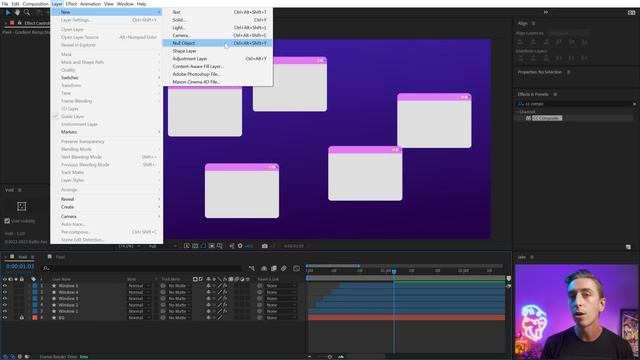Open blending Mode dropdown for BG layer
Screen dimensions: 640x360
(139, 318)
